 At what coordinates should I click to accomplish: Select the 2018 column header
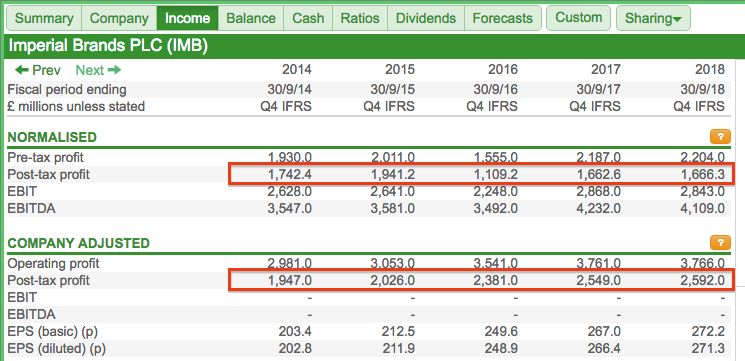coord(709,70)
